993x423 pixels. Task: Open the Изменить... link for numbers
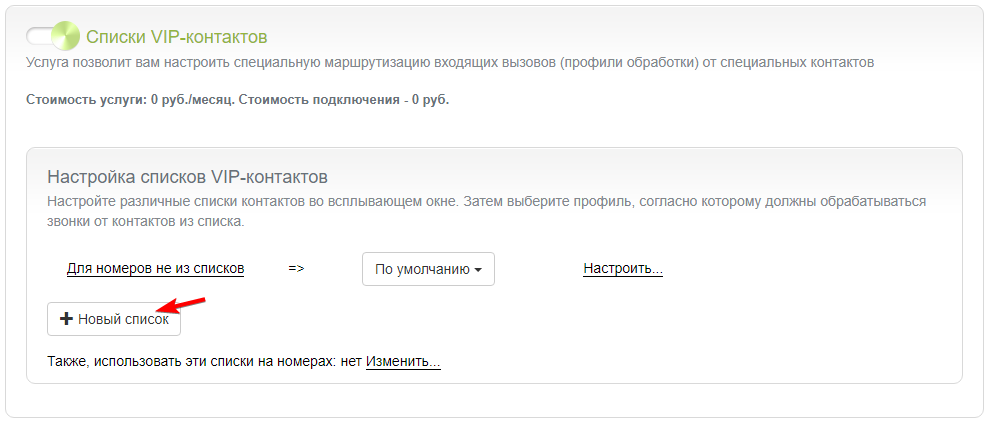click(403, 362)
